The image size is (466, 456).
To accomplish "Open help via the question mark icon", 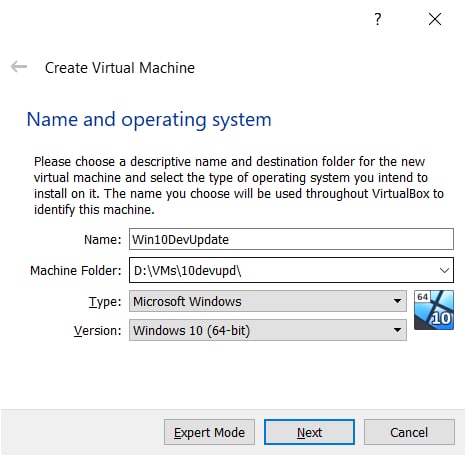I will (x=377, y=19).
